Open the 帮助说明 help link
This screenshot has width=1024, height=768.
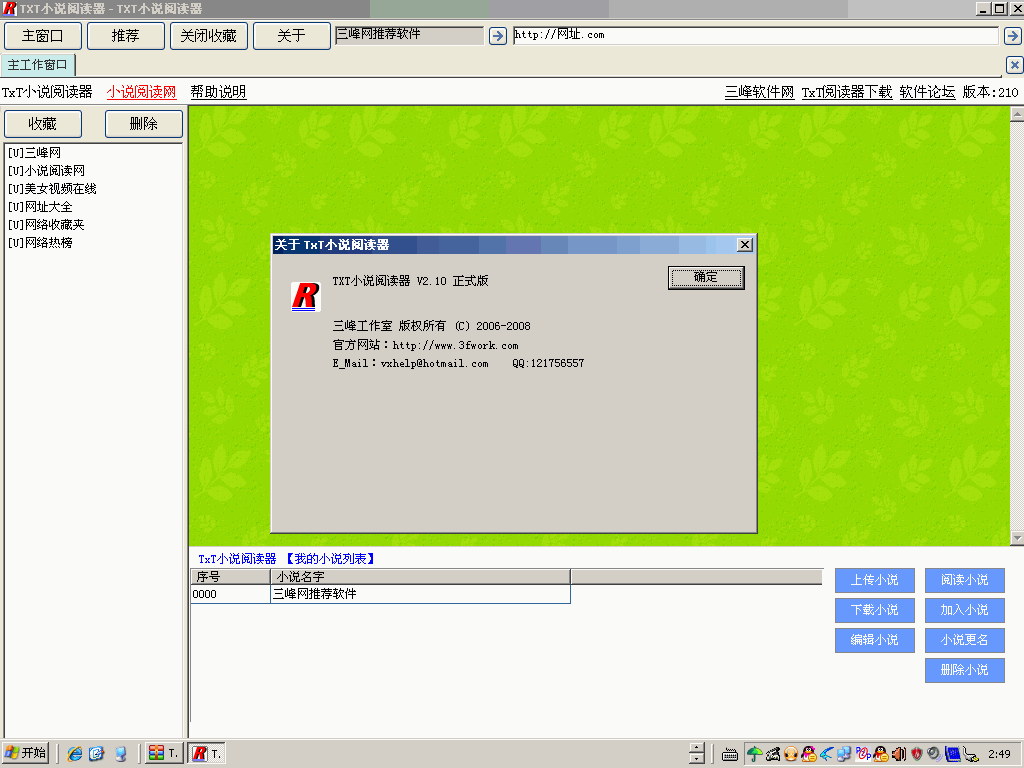[218, 92]
